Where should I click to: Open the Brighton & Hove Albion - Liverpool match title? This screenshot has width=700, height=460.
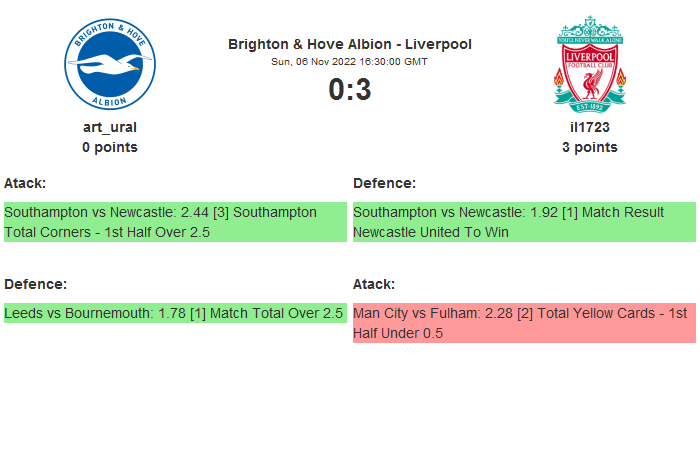pyautogui.click(x=349, y=44)
